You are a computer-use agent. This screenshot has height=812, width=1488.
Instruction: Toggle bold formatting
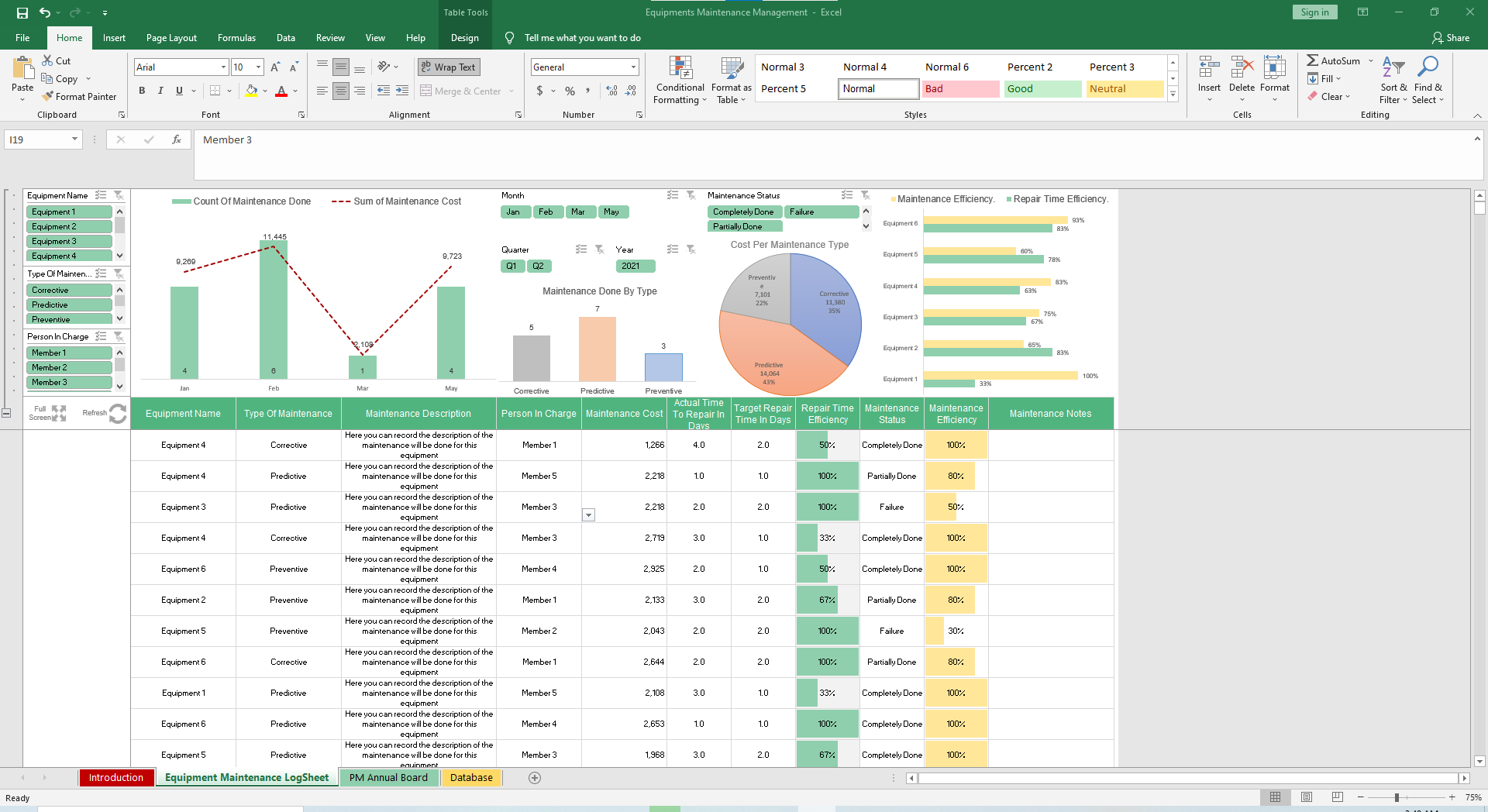coord(142,91)
